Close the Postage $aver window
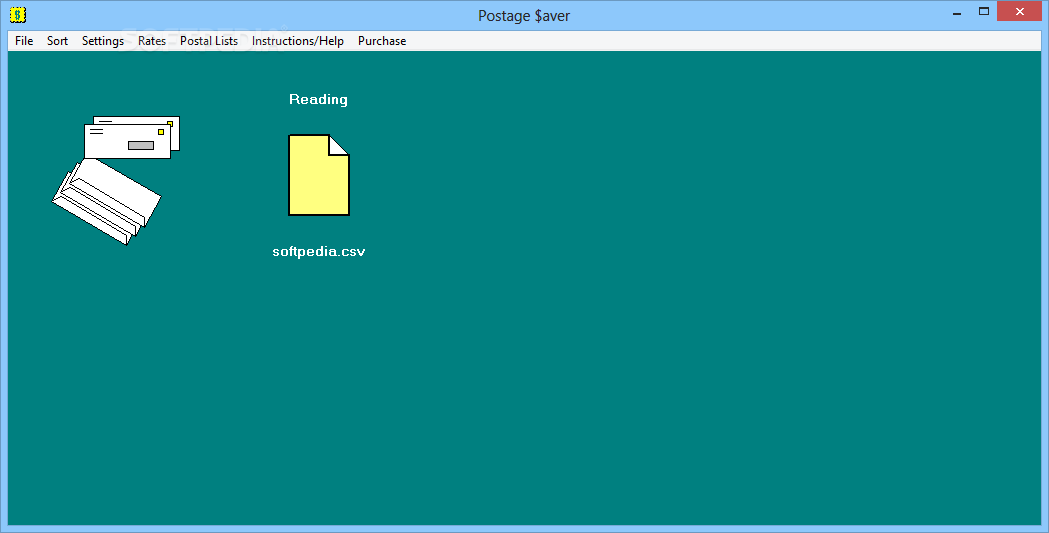 click(1020, 11)
